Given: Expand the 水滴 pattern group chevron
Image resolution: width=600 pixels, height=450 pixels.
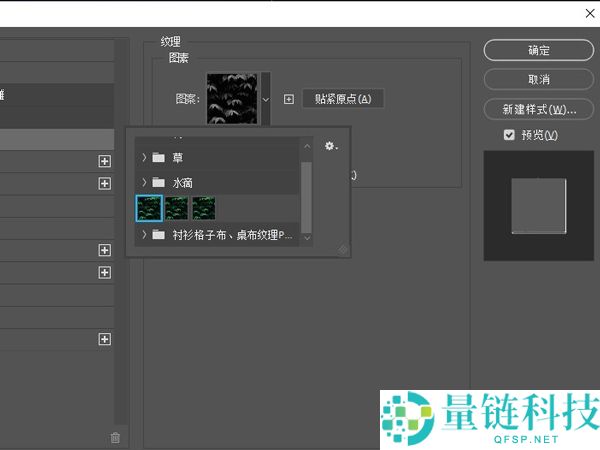Looking at the screenshot, I should pos(144,182).
